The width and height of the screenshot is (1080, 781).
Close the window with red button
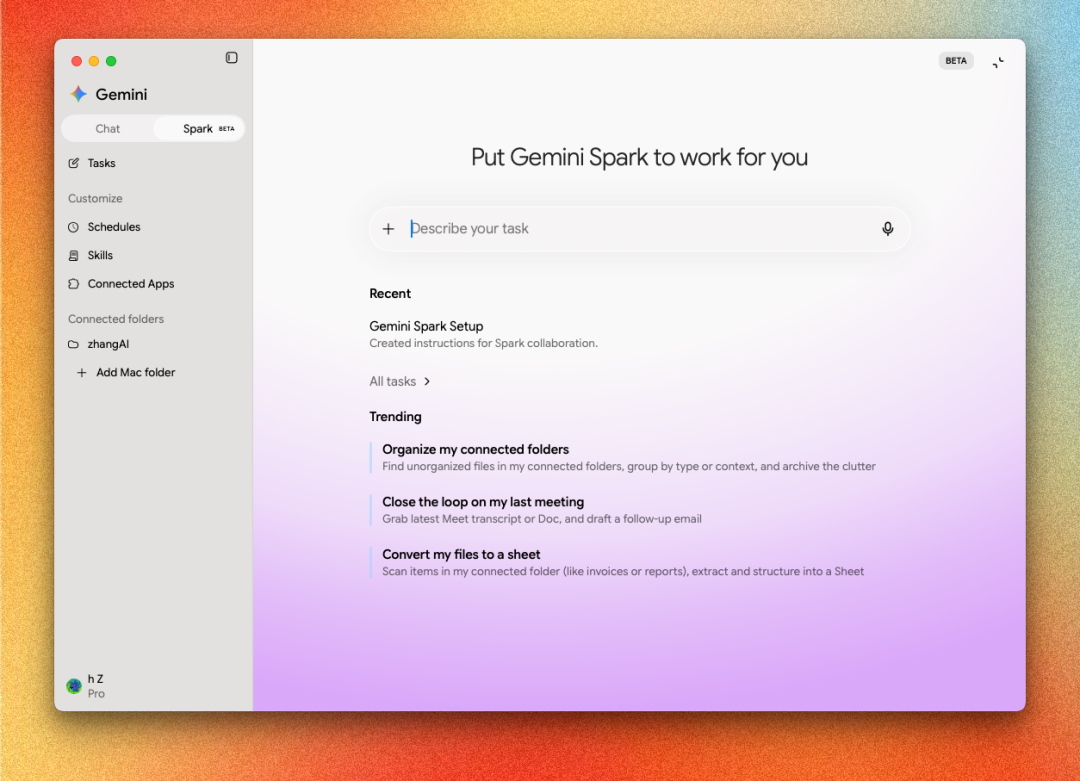point(76,61)
